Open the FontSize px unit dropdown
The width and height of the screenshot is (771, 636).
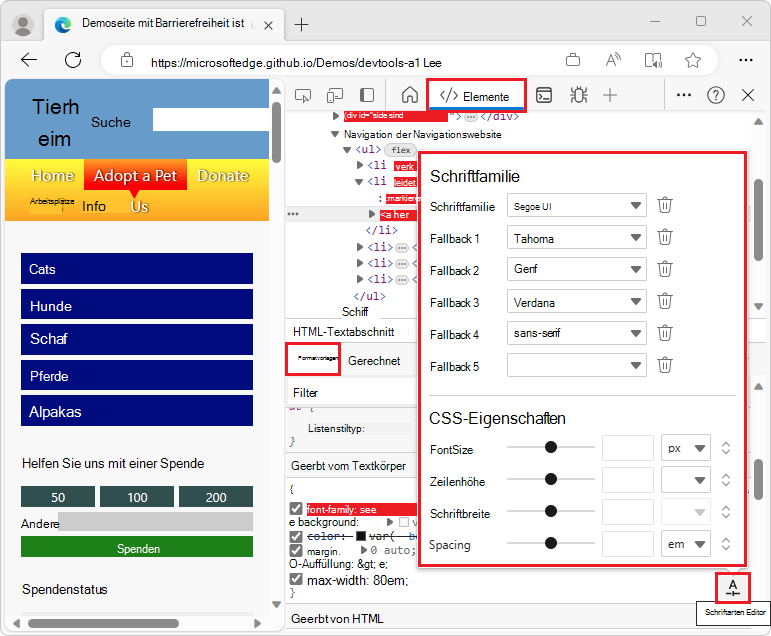click(x=686, y=448)
